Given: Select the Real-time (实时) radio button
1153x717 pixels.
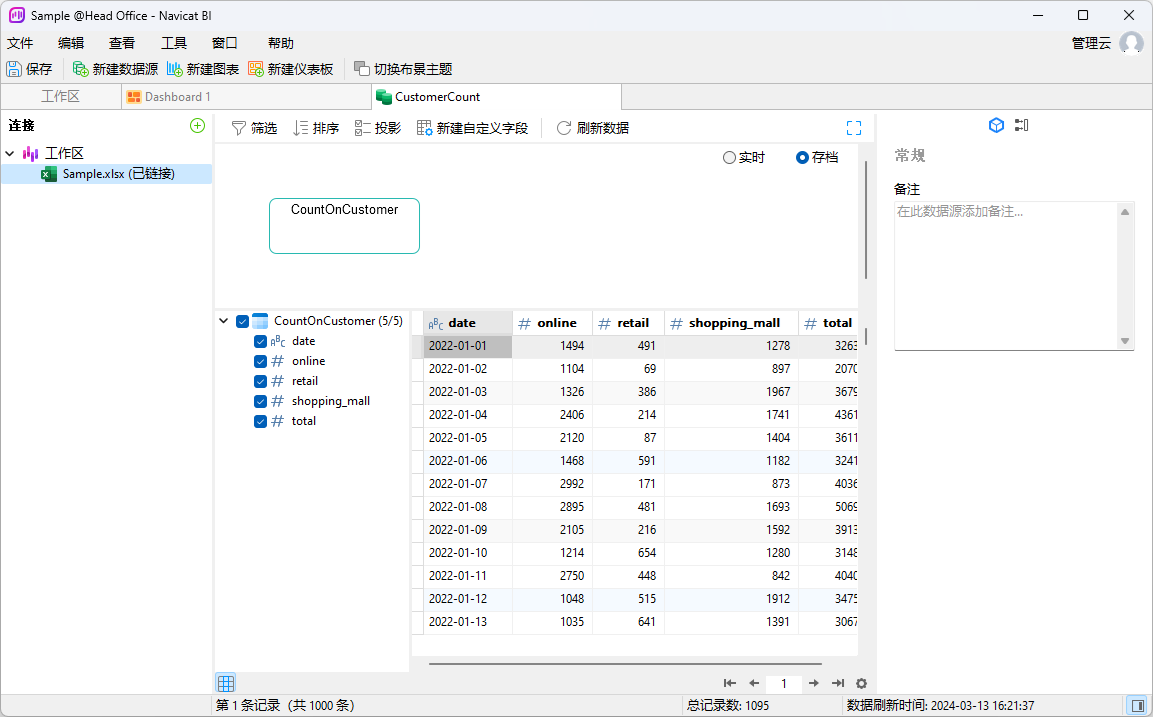Looking at the screenshot, I should pos(729,157).
